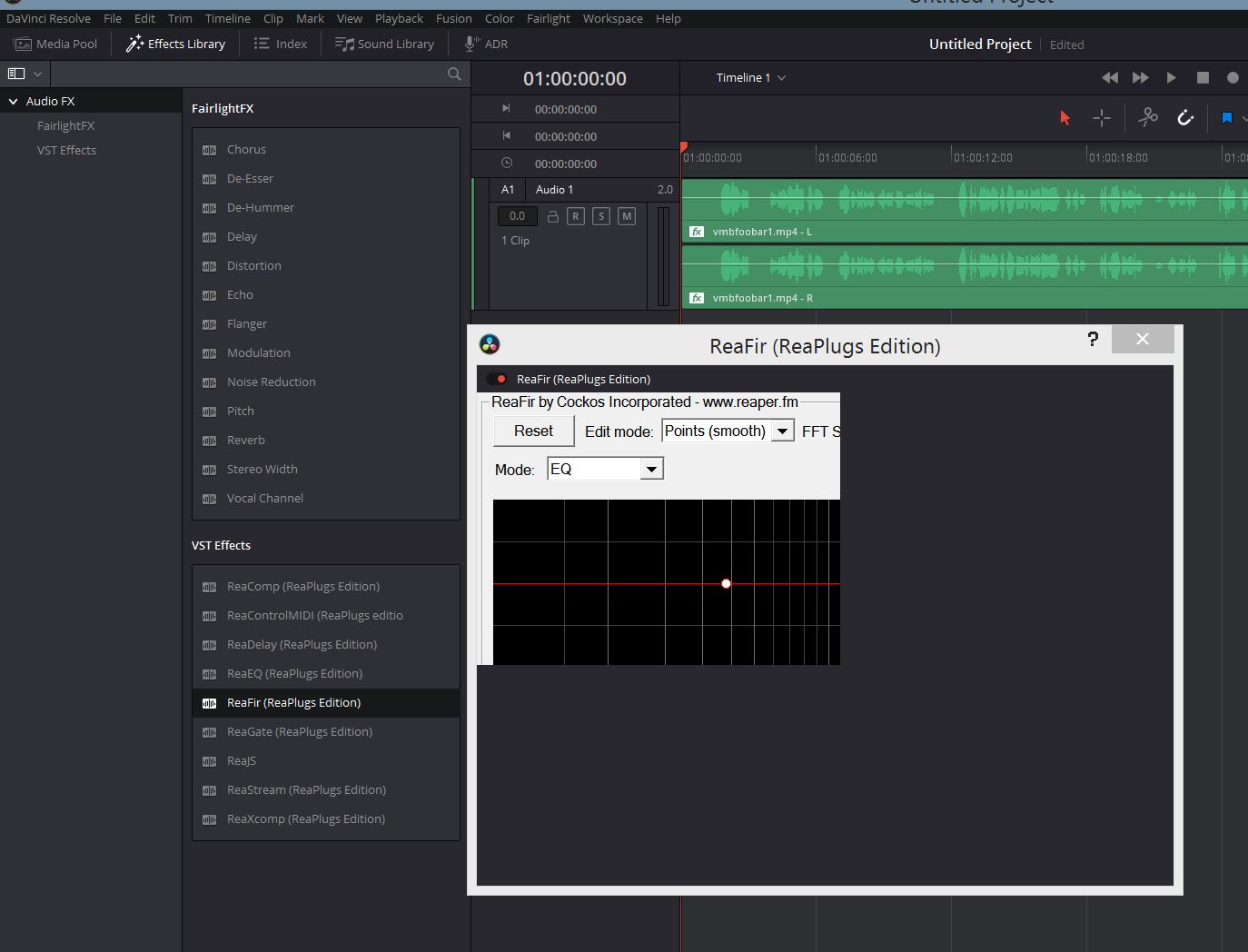Viewport: 1248px width, 952px height.
Task: Click the Vocal Channel effect icon
Action: (x=209, y=499)
